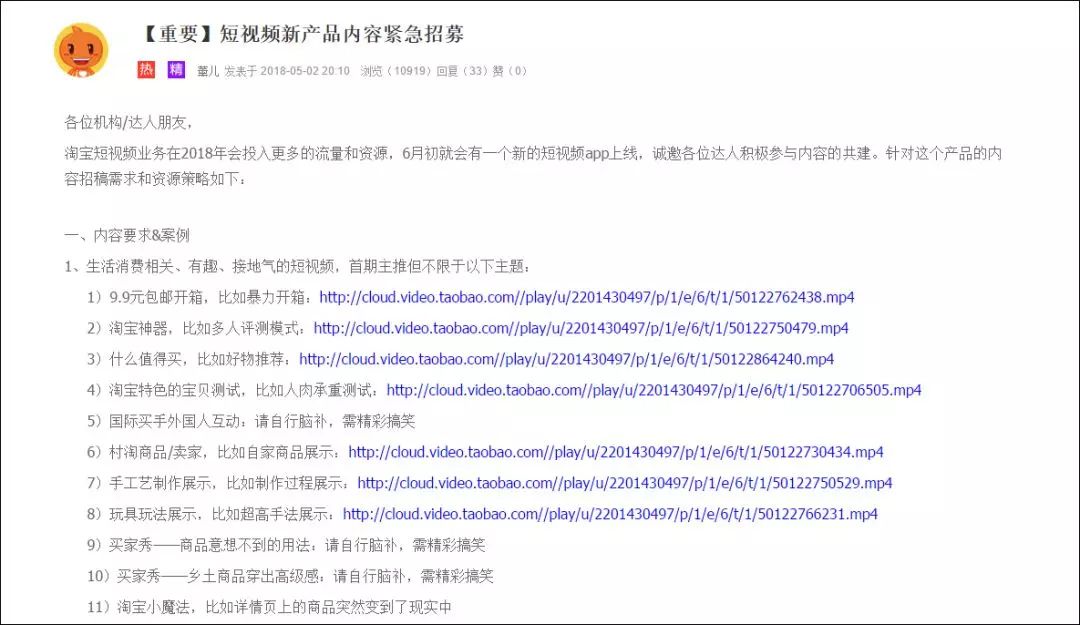Open the 人肉承重测试 video link

coord(657,390)
